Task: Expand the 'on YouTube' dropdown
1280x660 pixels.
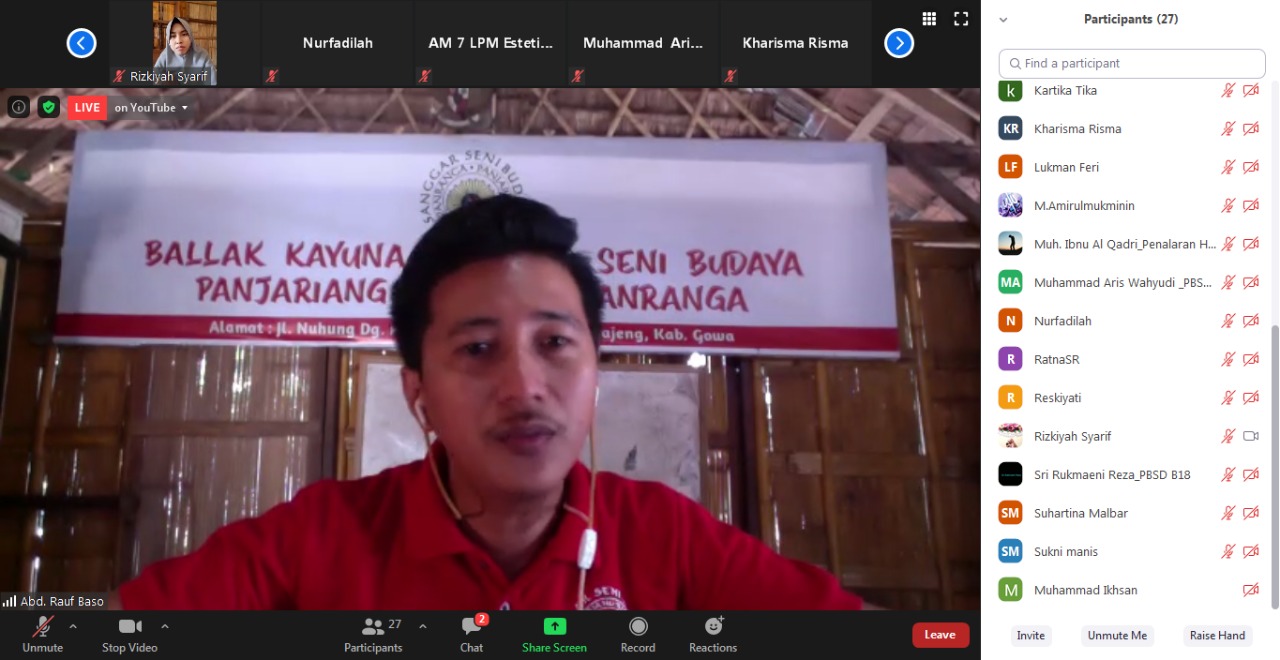Action: tap(150, 107)
